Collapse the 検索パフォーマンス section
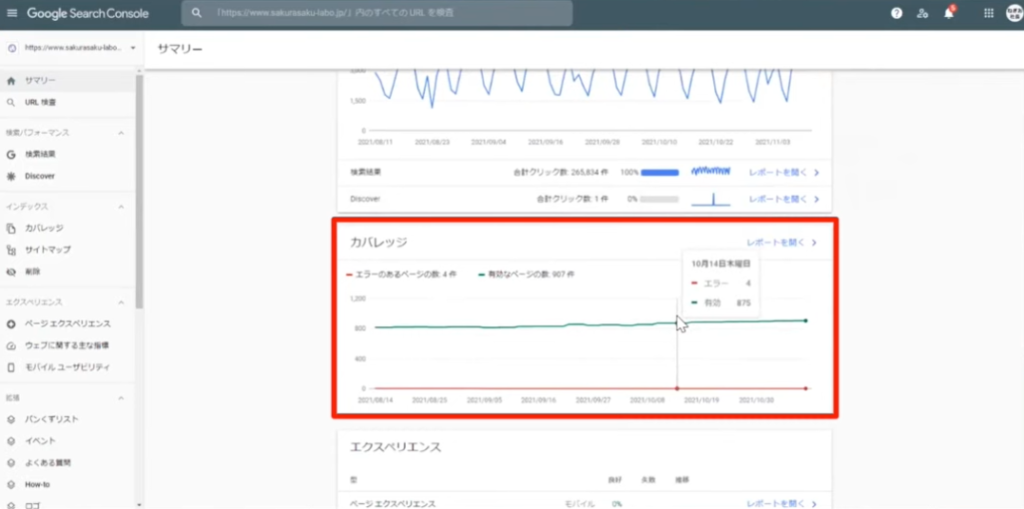The height and width of the screenshot is (509, 1024). pos(121,133)
